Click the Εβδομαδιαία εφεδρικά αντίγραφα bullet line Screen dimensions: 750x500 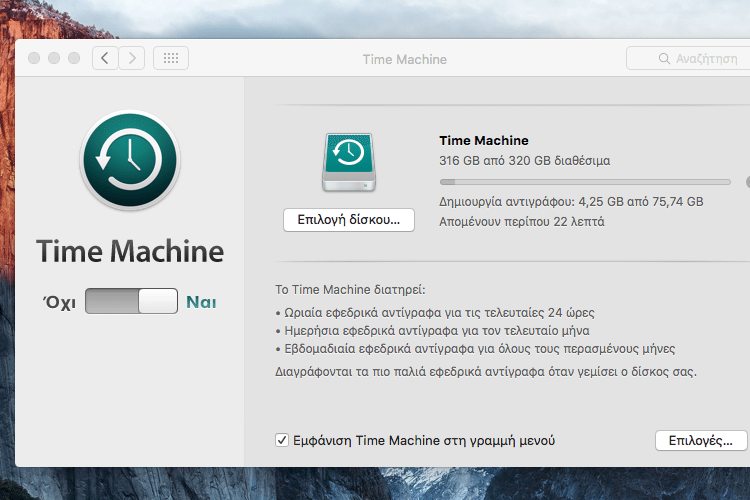(475, 349)
